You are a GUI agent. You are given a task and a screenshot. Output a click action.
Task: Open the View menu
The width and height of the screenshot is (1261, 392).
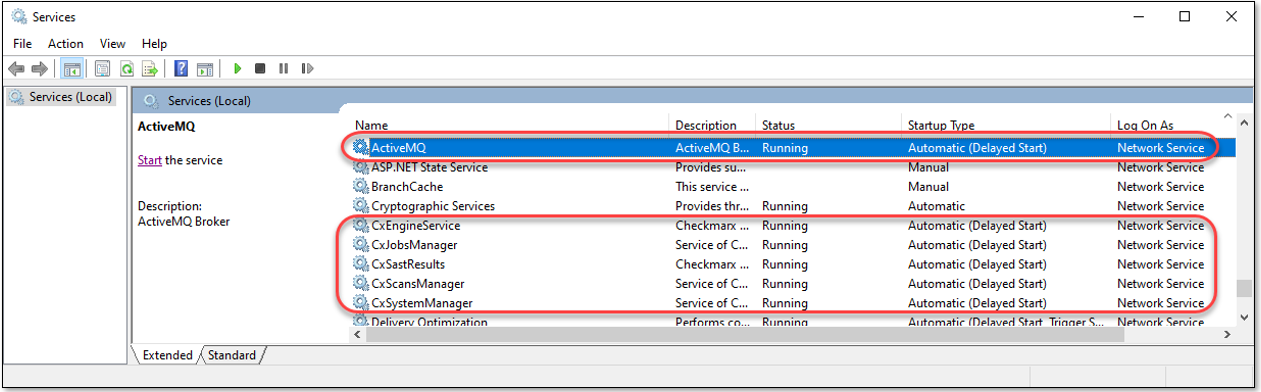tap(112, 44)
